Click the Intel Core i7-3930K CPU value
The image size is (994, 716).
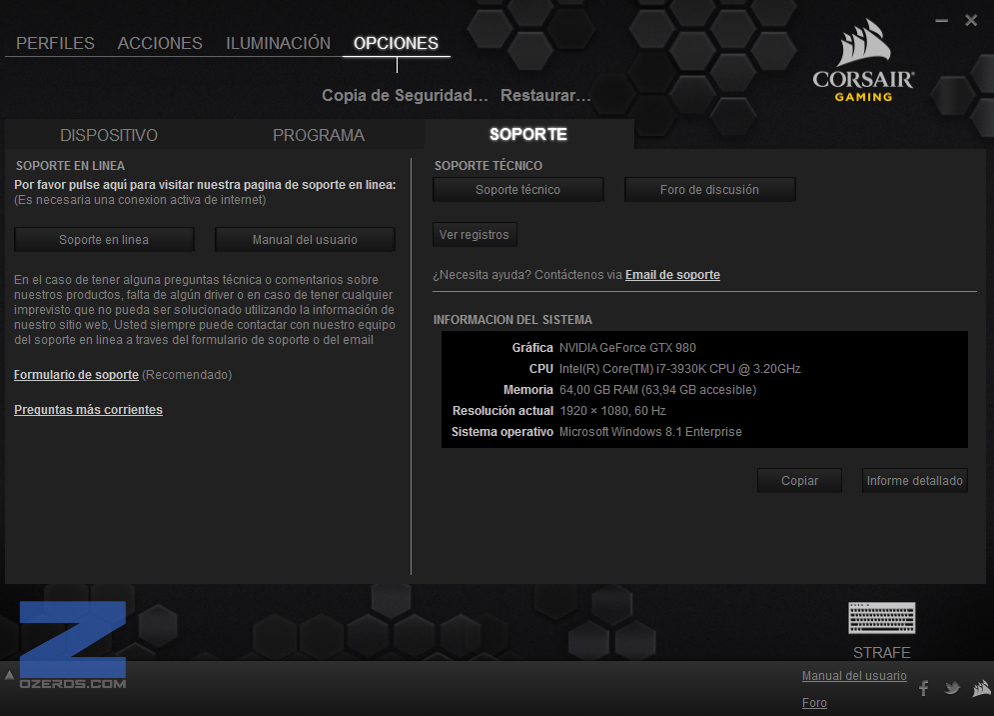680,368
